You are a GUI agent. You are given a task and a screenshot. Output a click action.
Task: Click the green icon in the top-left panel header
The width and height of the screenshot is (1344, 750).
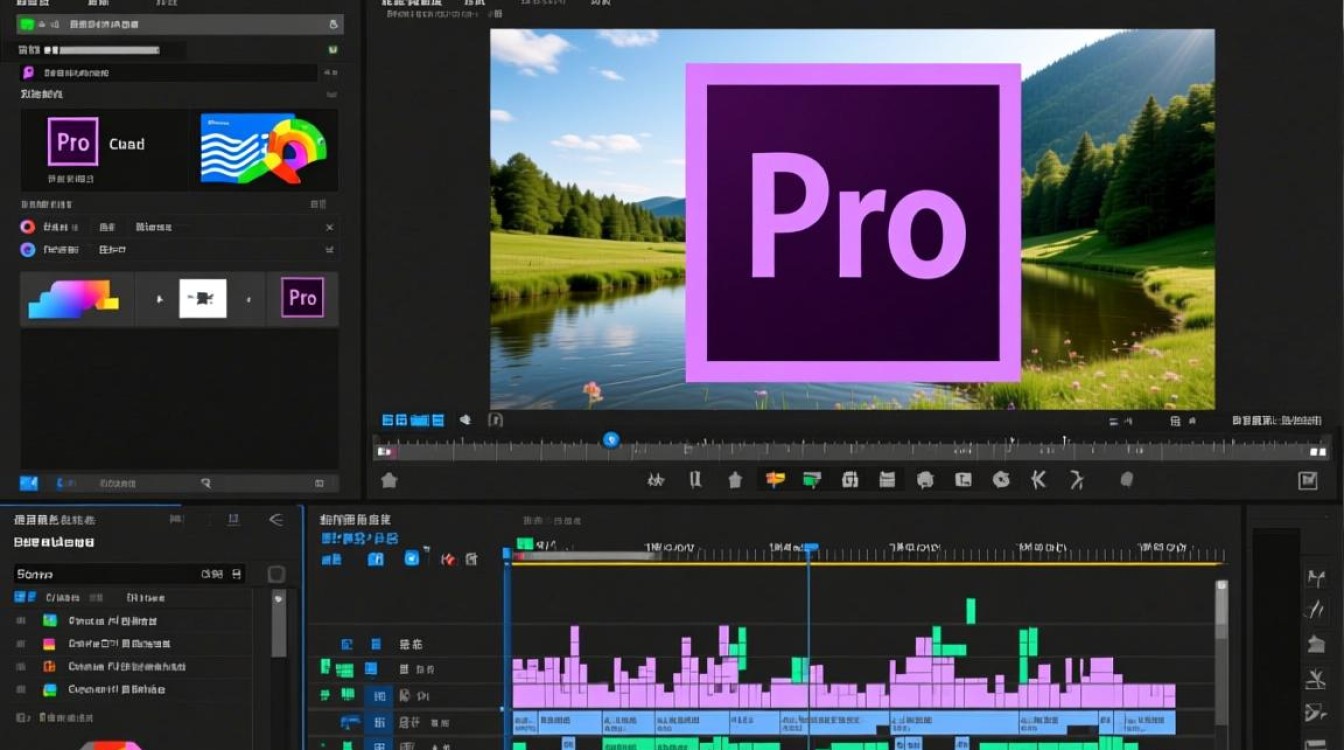click(x=27, y=24)
